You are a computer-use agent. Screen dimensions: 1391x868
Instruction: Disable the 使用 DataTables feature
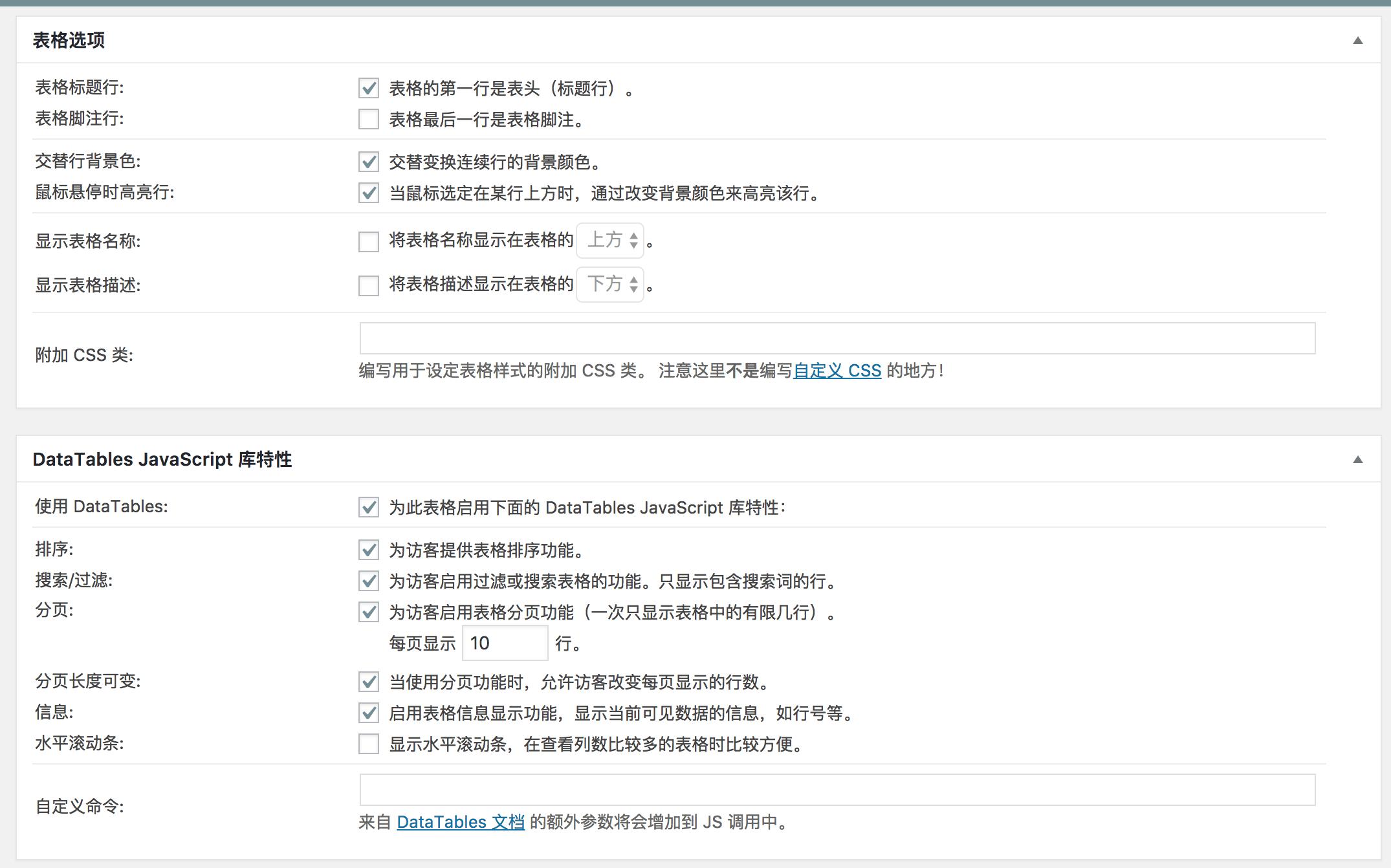pyautogui.click(x=367, y=509)
